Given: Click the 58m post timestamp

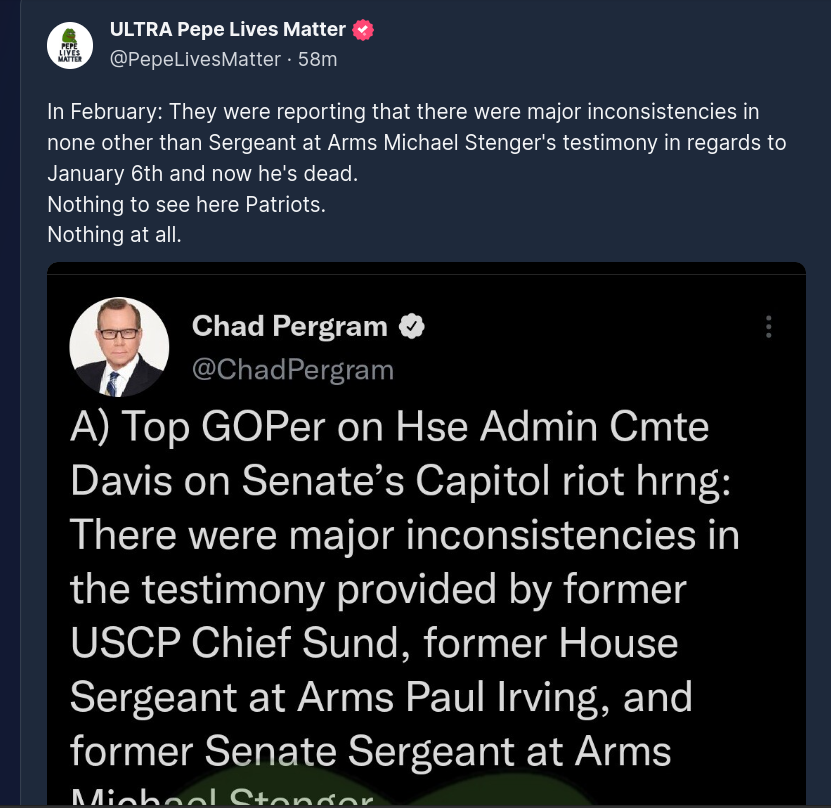Looking at the screenshot, I should tap(318, 59).
